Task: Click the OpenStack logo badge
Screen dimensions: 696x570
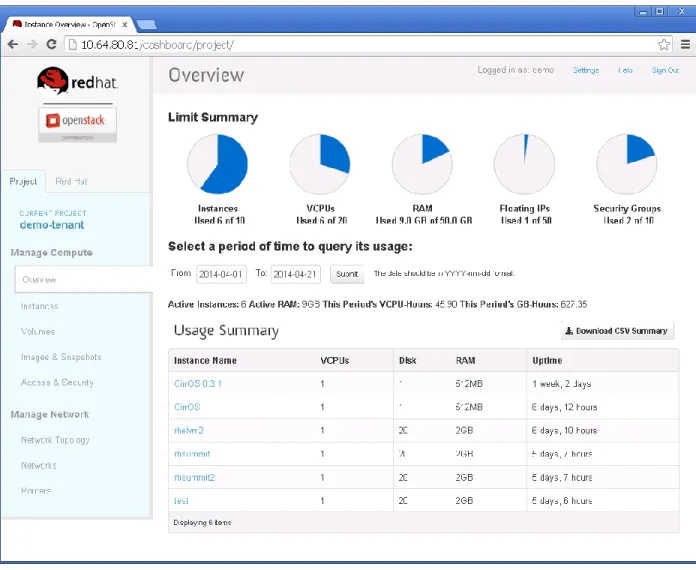Action: pyautogui.click(x=78, y=125)
